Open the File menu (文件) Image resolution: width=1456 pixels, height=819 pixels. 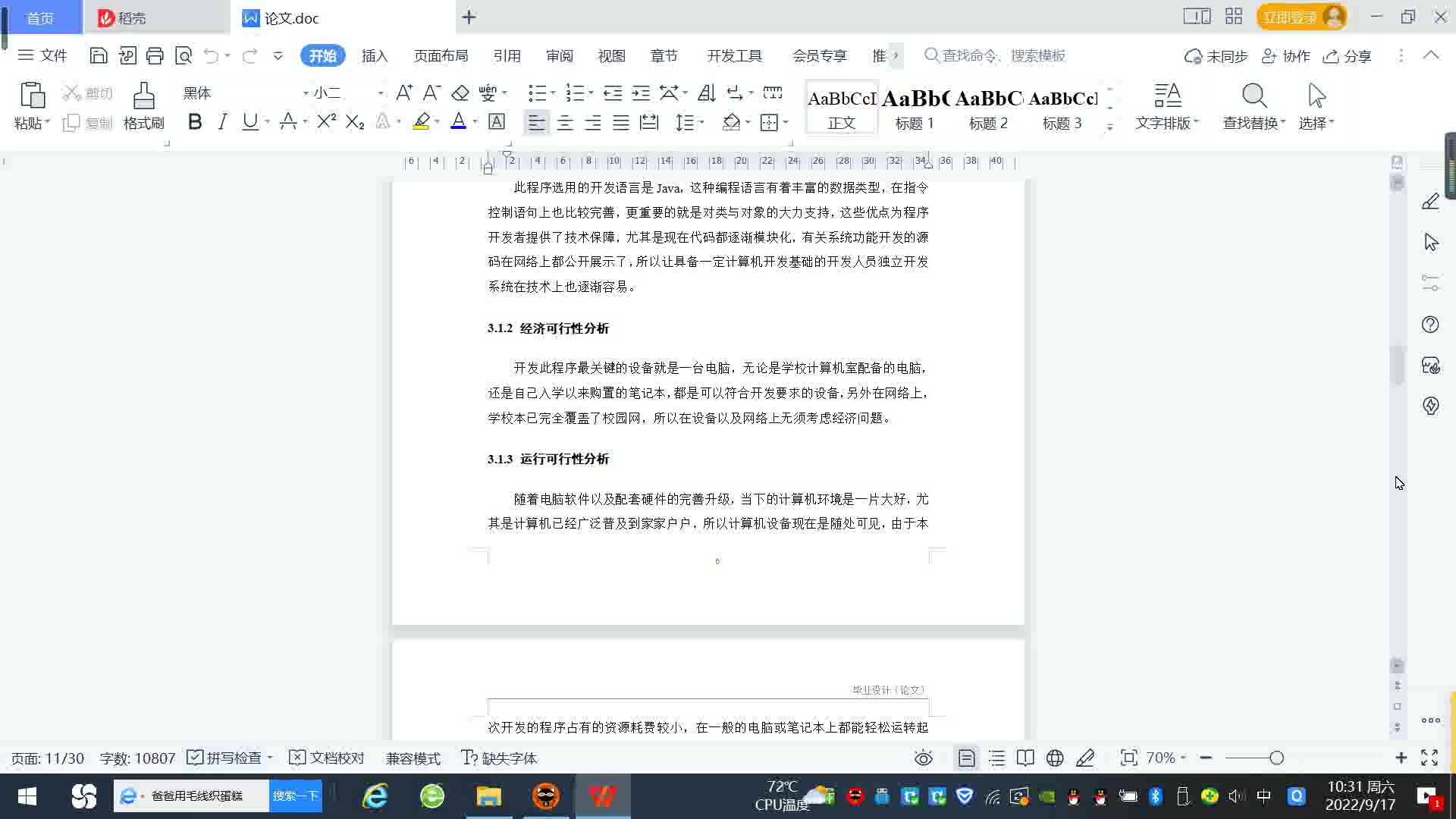[x=42, y=55]
